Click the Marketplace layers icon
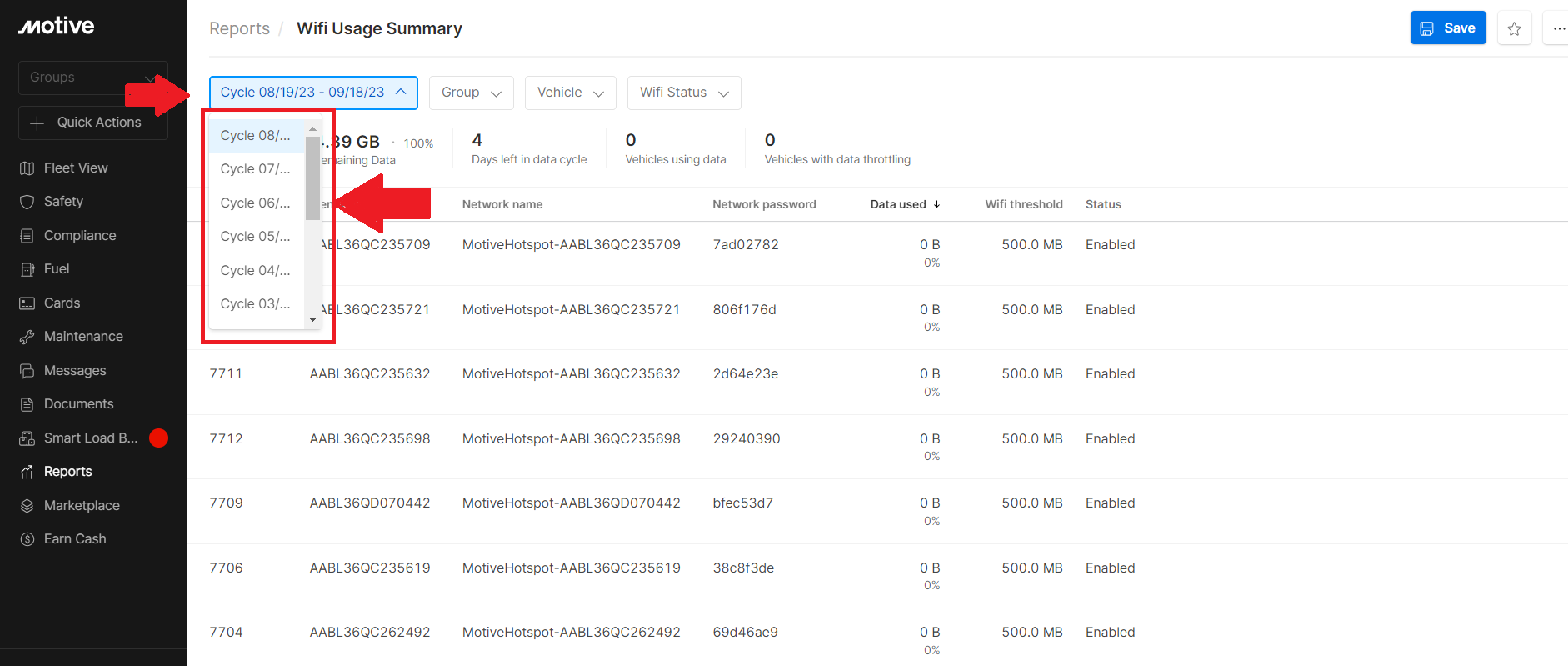Screen dimensions: 1568x666 click(x=27, y=506)
